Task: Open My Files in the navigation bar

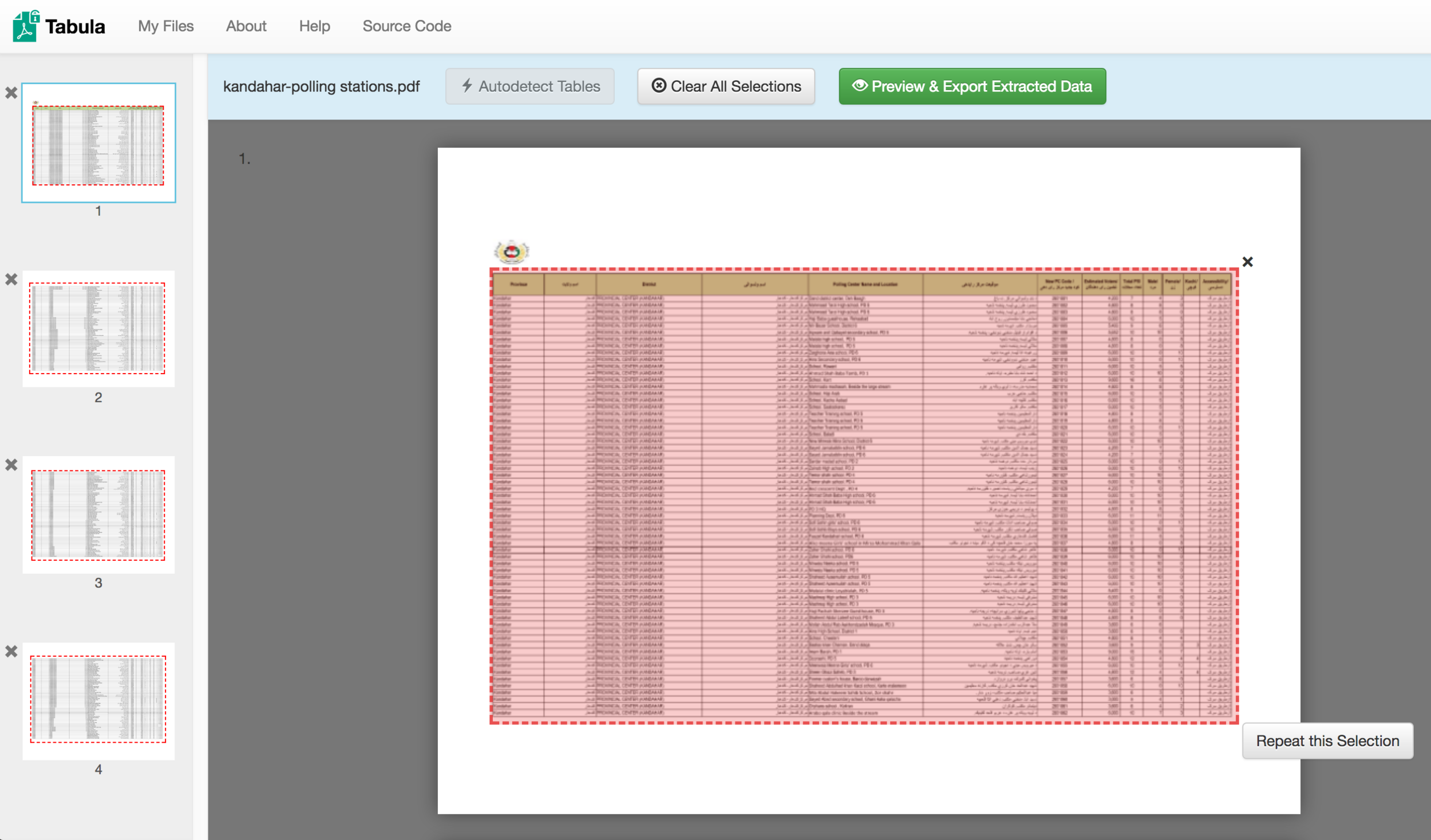Action: pos(165,26)
